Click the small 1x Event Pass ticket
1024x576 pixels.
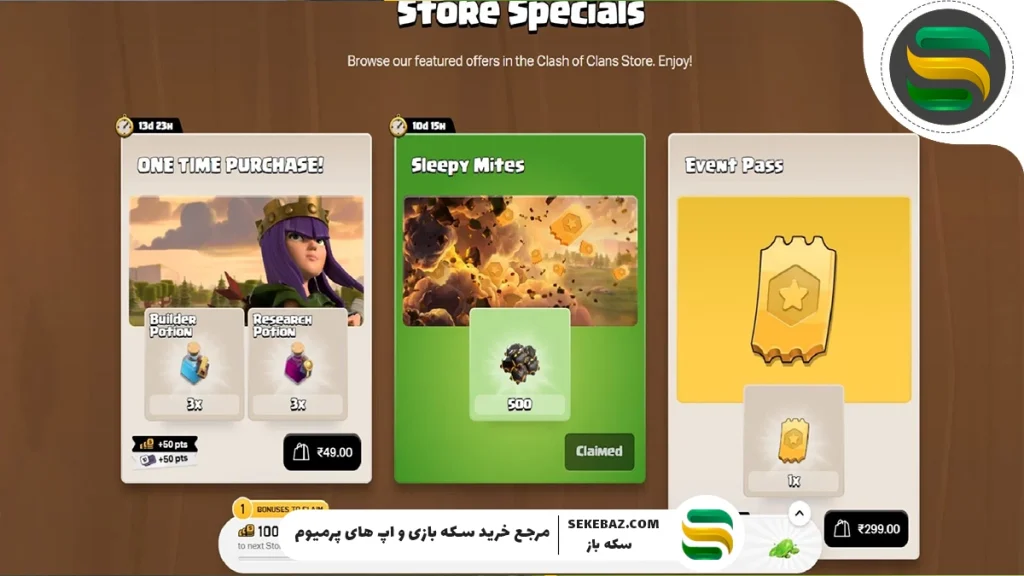[793, 441]
